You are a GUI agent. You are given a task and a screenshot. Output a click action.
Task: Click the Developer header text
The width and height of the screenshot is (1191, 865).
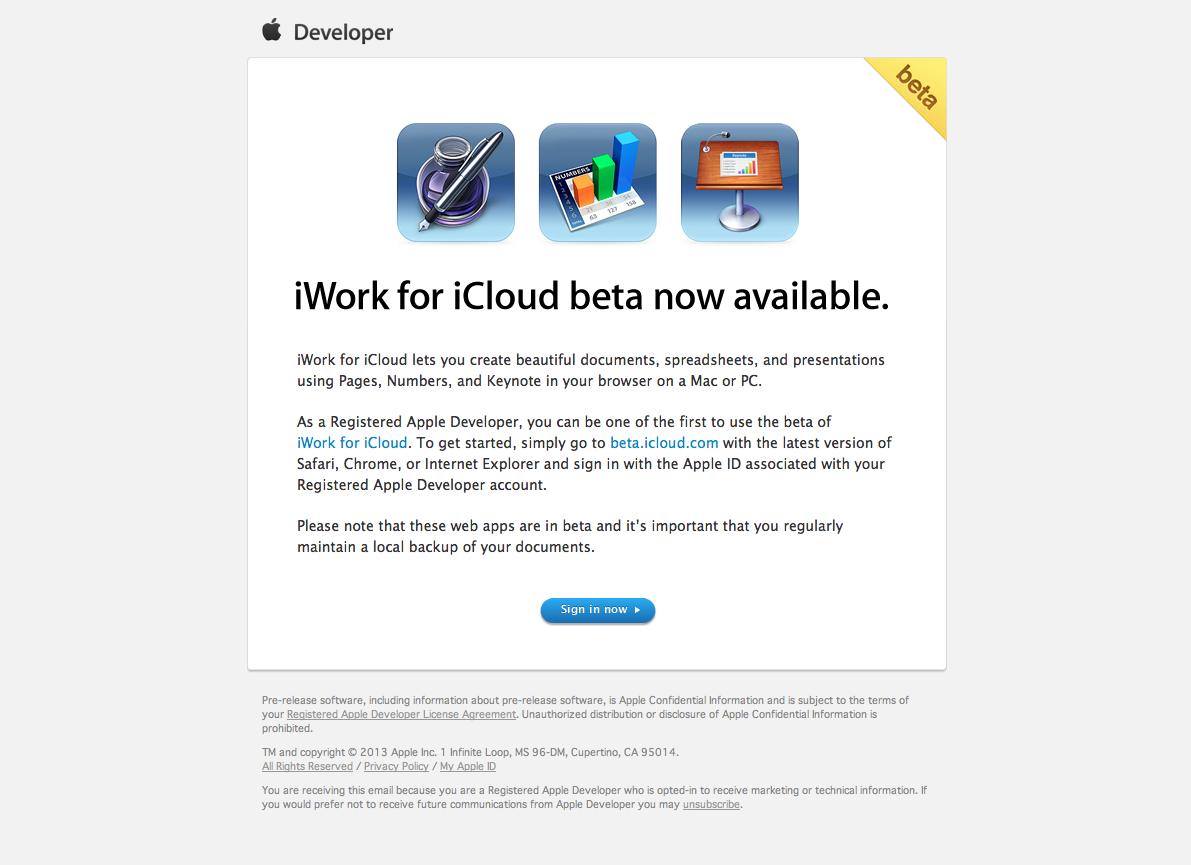[x=343, y=33]
